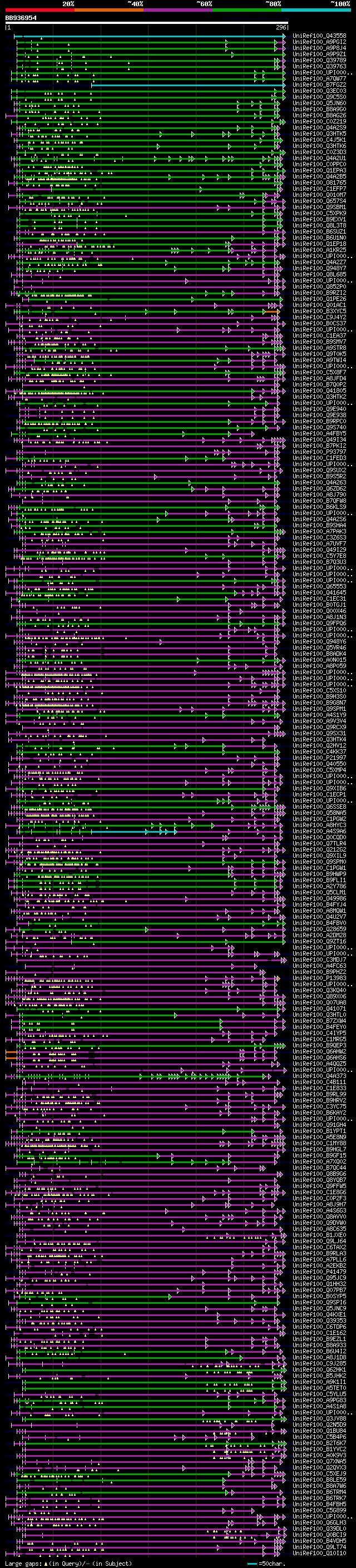Viewport: 356px width, 1568px height.
Task: Click the UniRef100_Q41805 label
Action: [x=319, y=391]
